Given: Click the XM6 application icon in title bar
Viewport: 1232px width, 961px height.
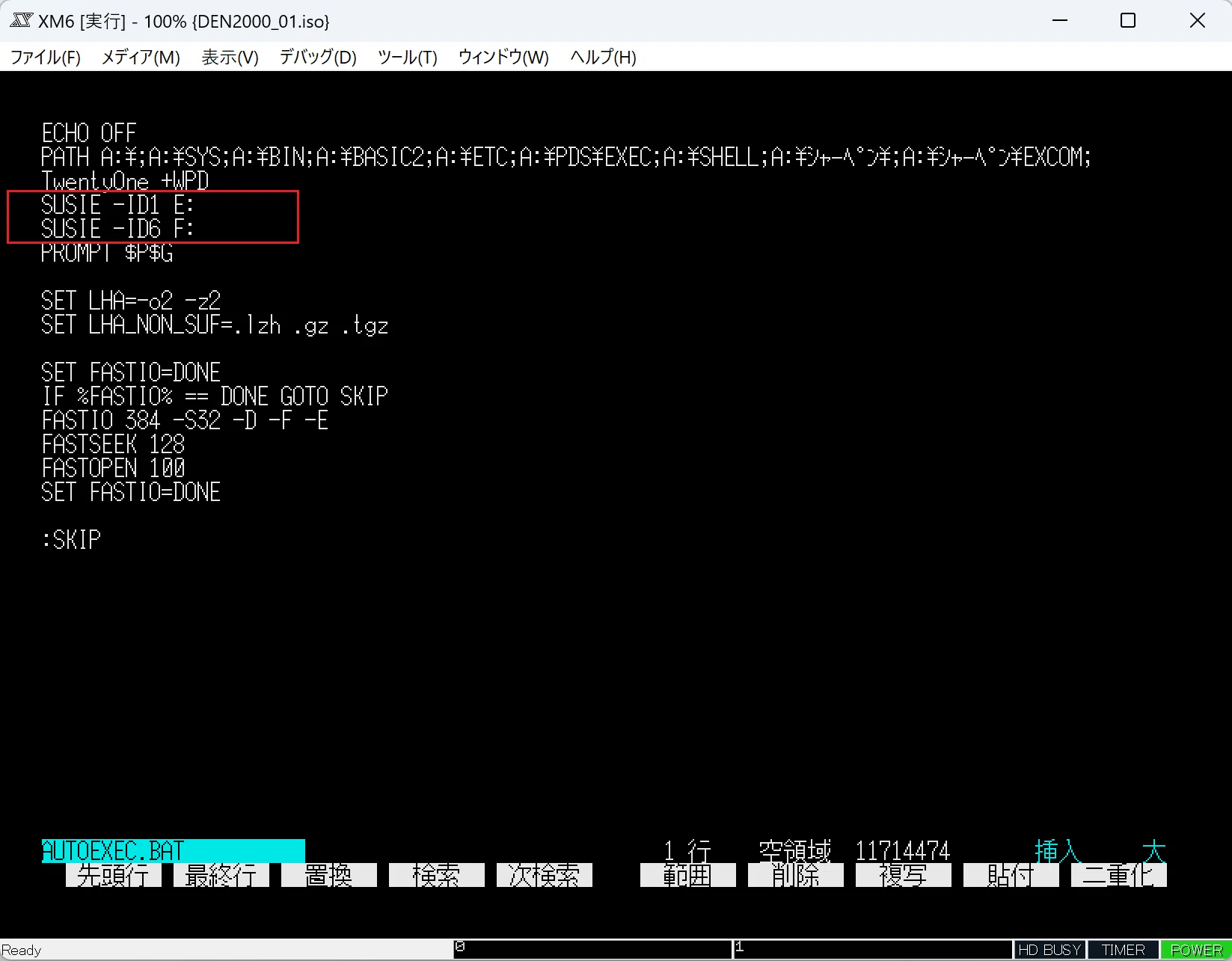Looking at the screenshot, I should point(21,21).
